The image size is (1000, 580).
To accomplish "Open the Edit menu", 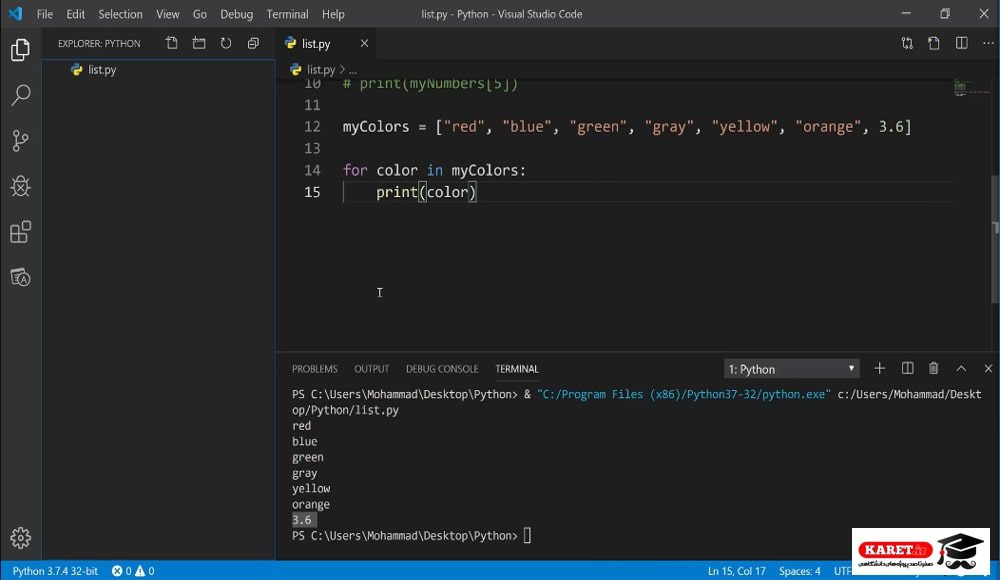I will (x=75, y=14).
